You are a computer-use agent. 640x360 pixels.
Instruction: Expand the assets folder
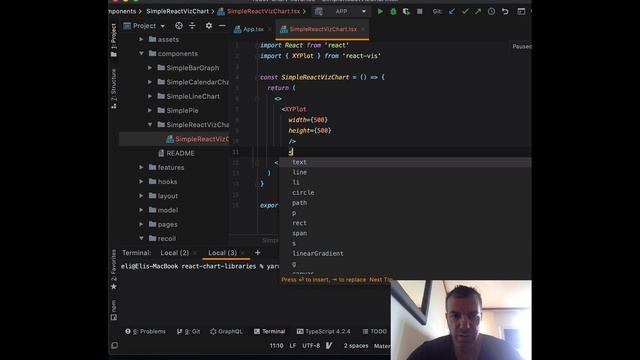(141, 40)
